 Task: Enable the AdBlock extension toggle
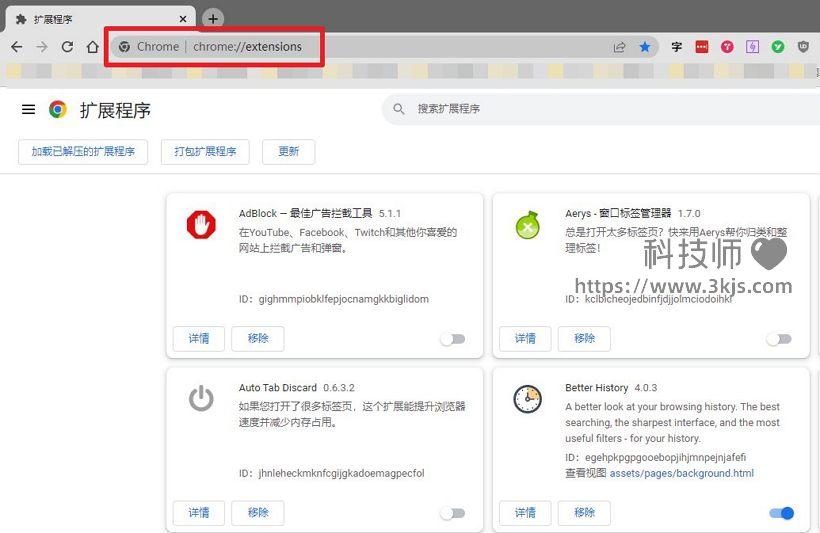point(453,339)
